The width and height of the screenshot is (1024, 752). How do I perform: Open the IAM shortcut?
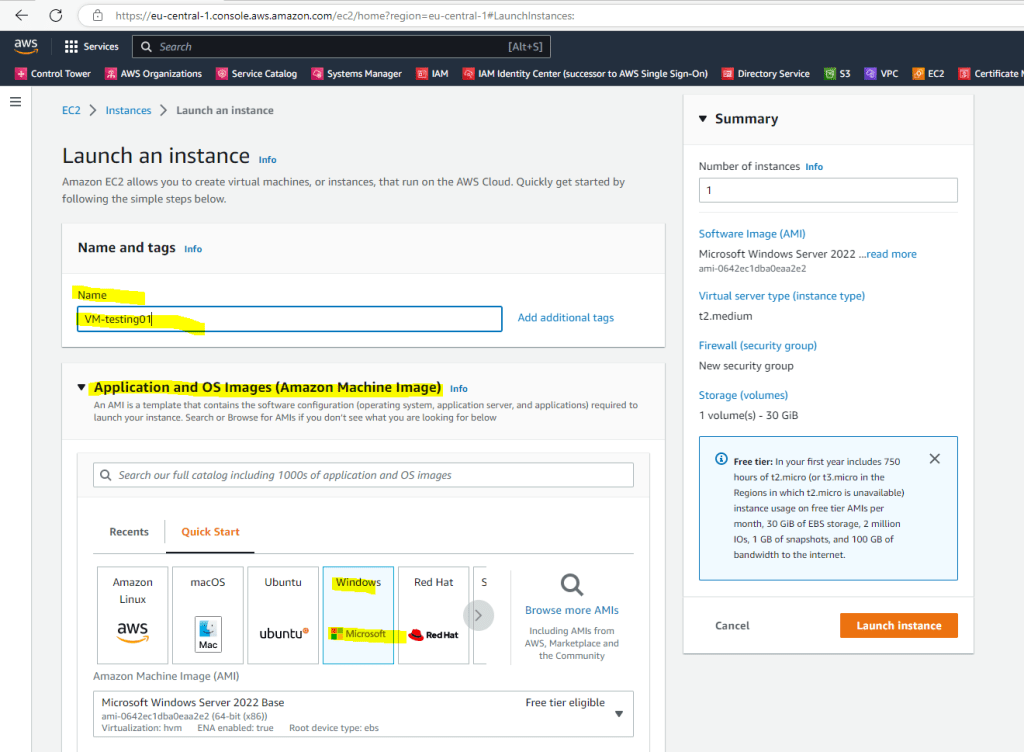432,74
